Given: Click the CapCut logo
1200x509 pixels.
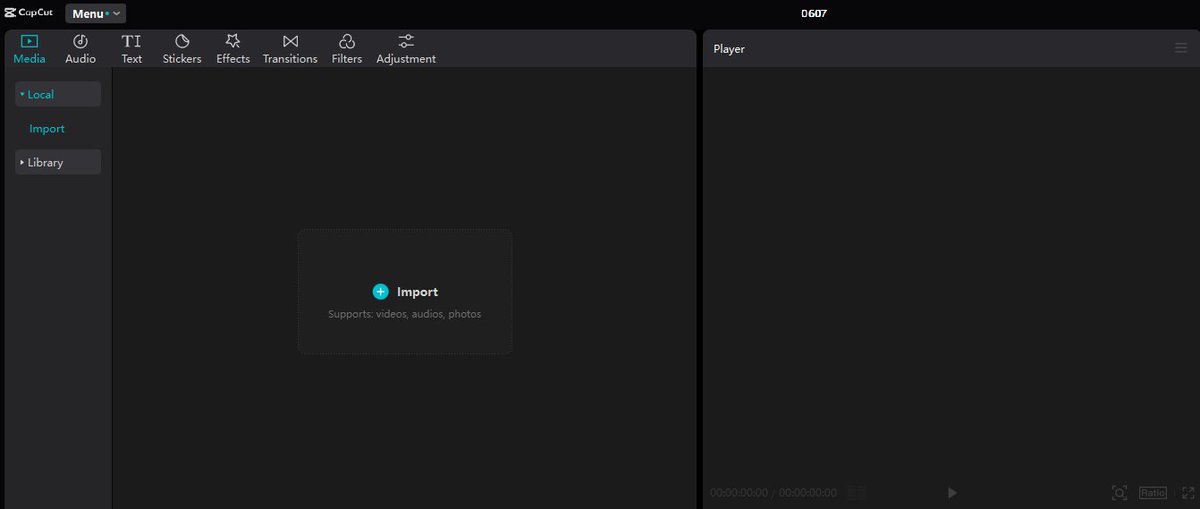Looking at the screenshot, I should pyautogui.click(x=28, y=13).
